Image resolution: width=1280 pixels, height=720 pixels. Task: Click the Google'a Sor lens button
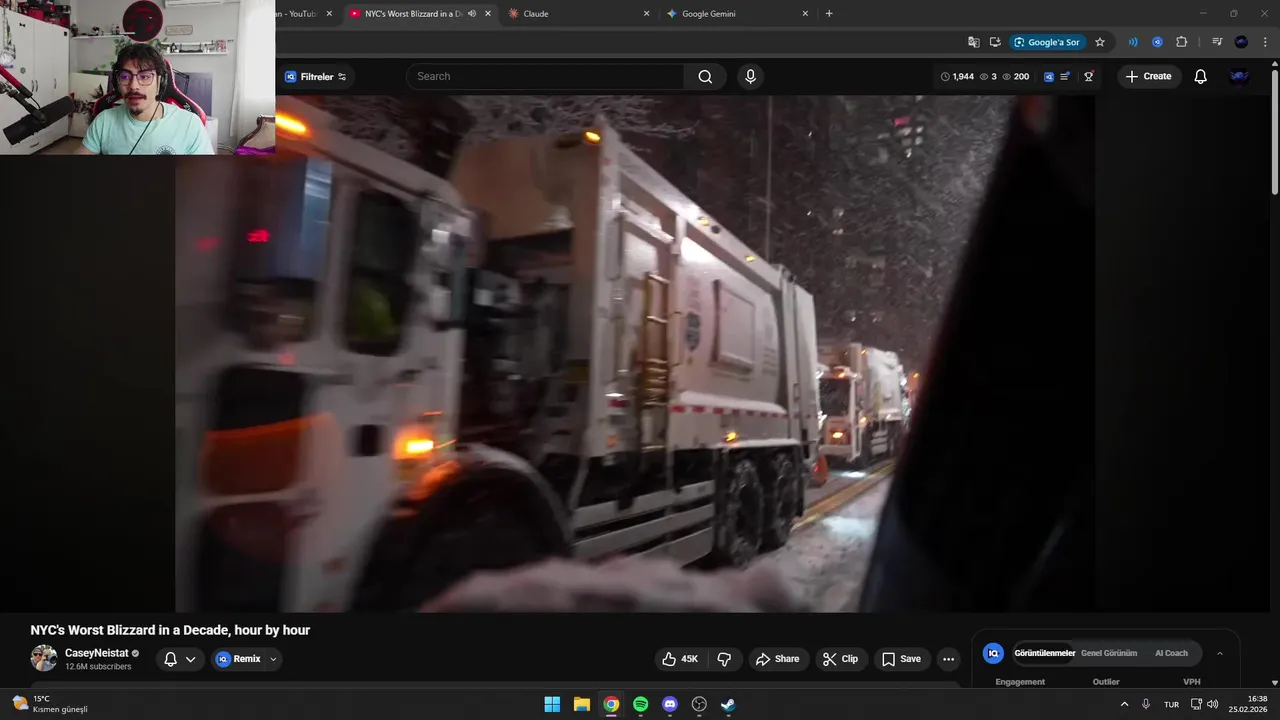[x=1048, y=42]
